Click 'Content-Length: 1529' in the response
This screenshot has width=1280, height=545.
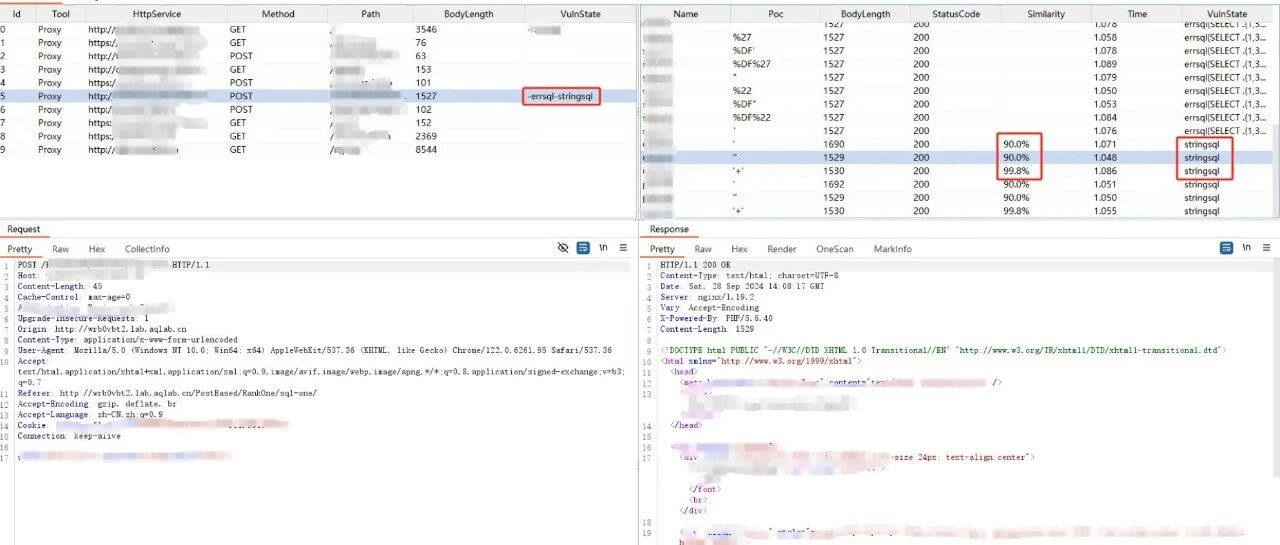coord(707,329)
